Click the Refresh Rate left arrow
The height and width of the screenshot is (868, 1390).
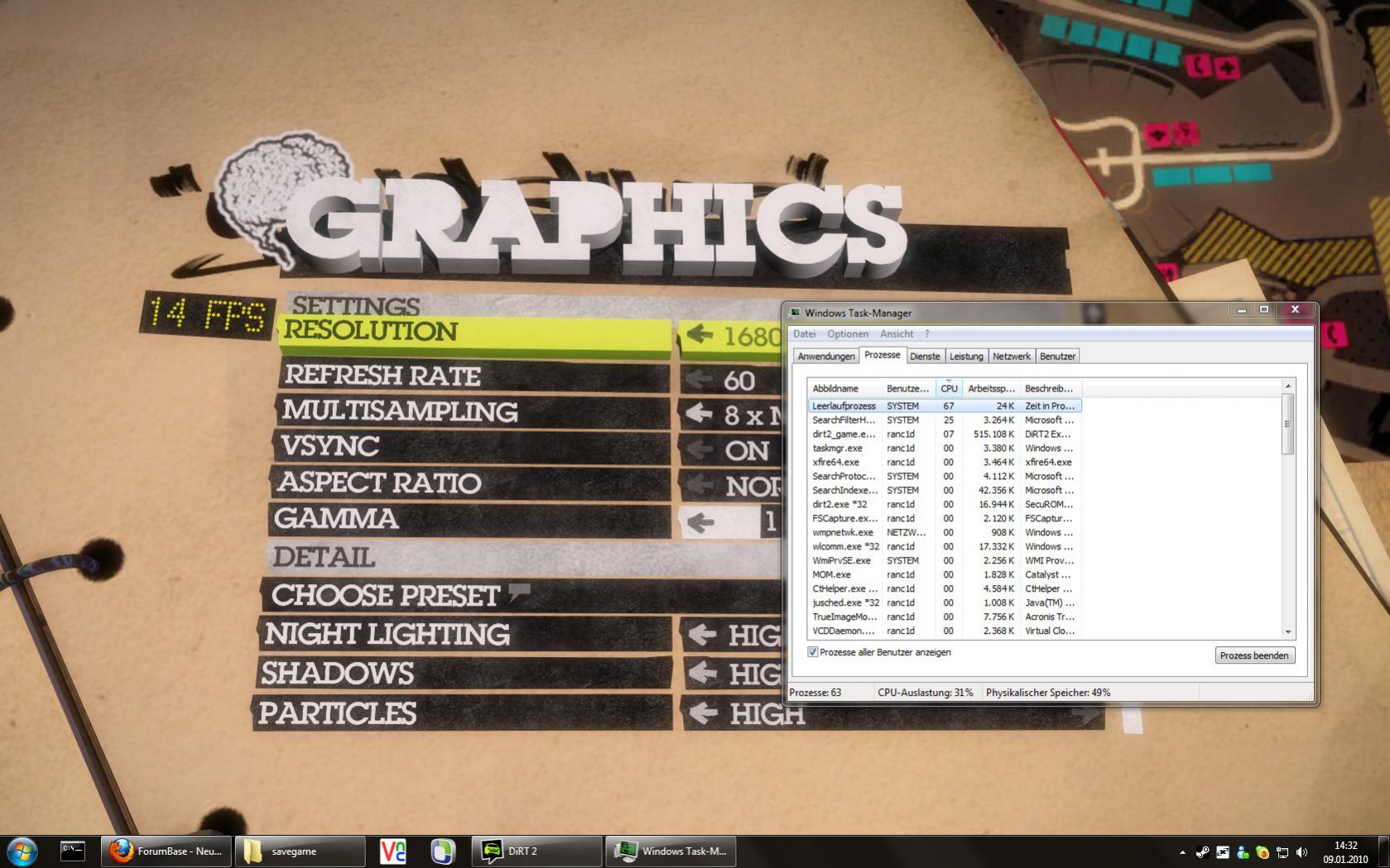coord(700,379)
